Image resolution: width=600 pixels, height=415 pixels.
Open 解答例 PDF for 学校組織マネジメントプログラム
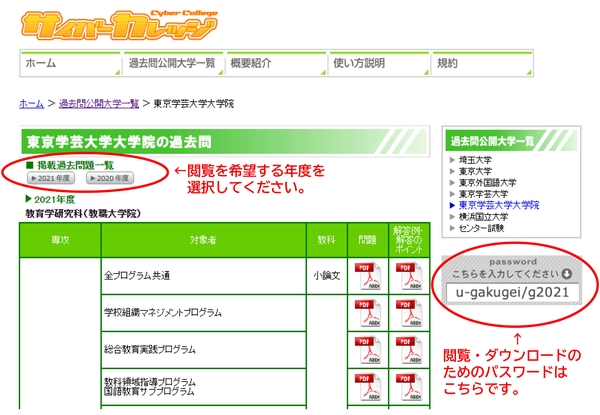pos(409,313)
